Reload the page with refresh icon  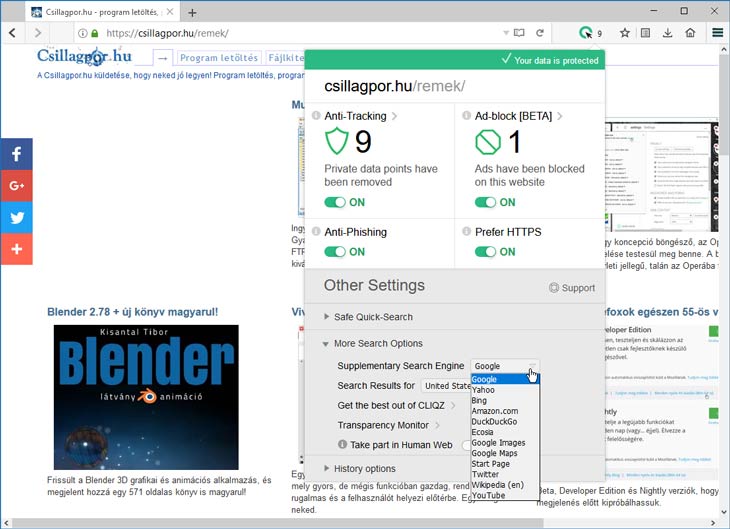[540, 33]
